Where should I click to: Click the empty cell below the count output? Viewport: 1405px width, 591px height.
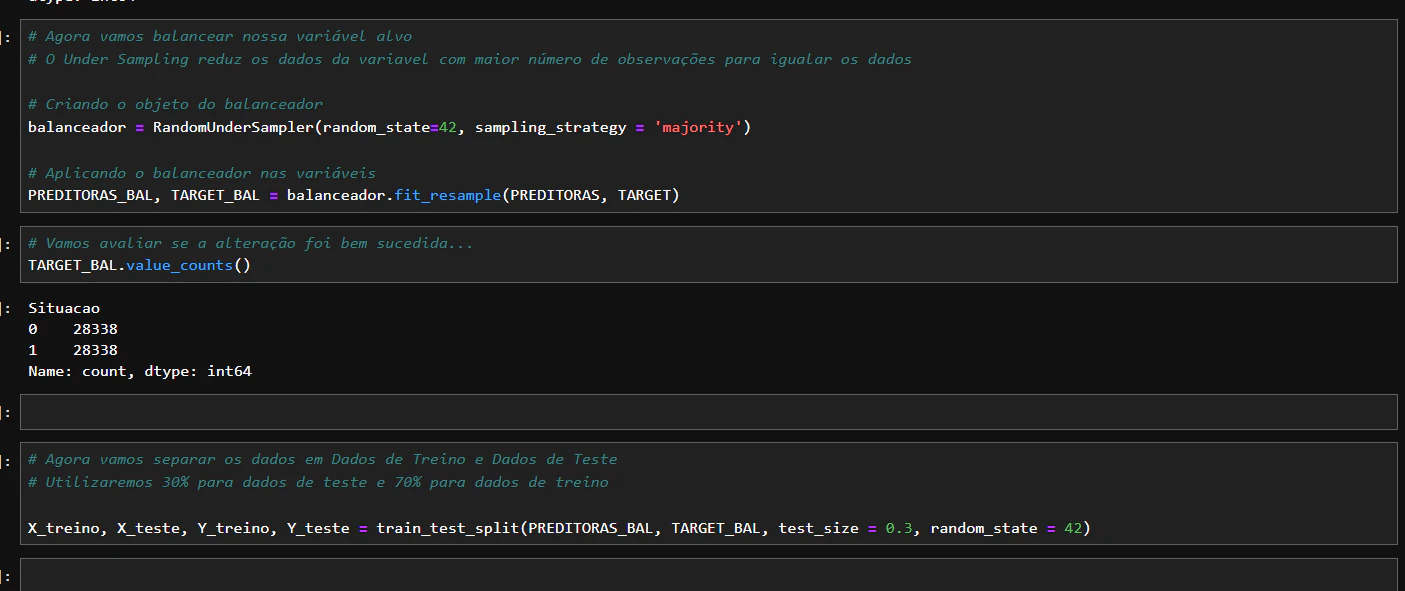(708, 412)
